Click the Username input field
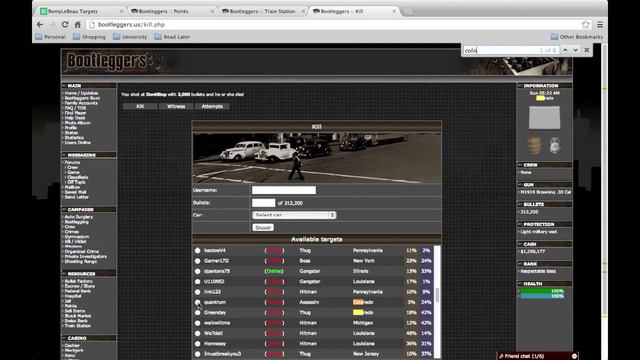Image resolution: width=640 pixels, height=360 pixels. click(x=284, y=190)
